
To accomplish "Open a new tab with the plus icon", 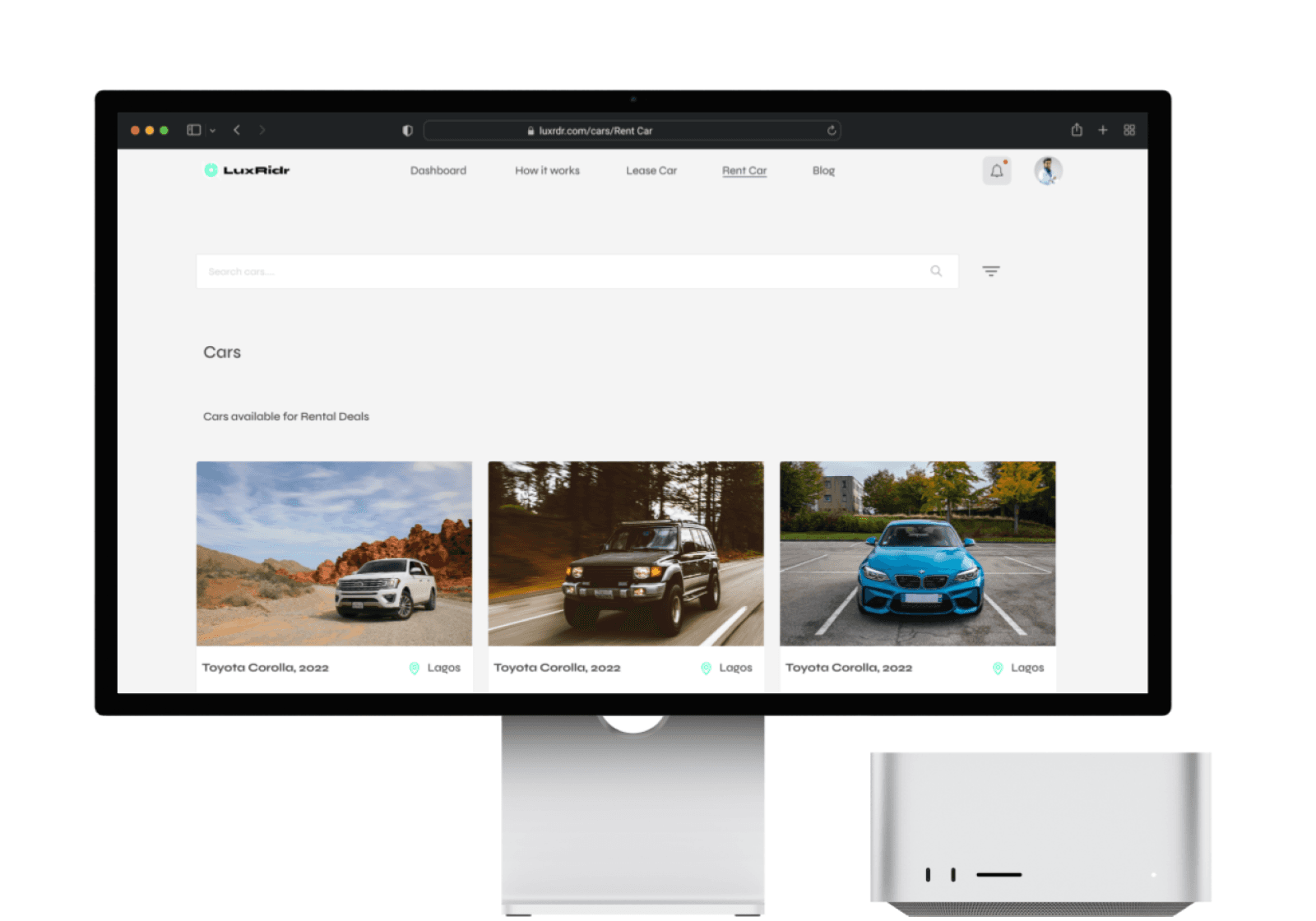I will click(x=1103, y=130).
